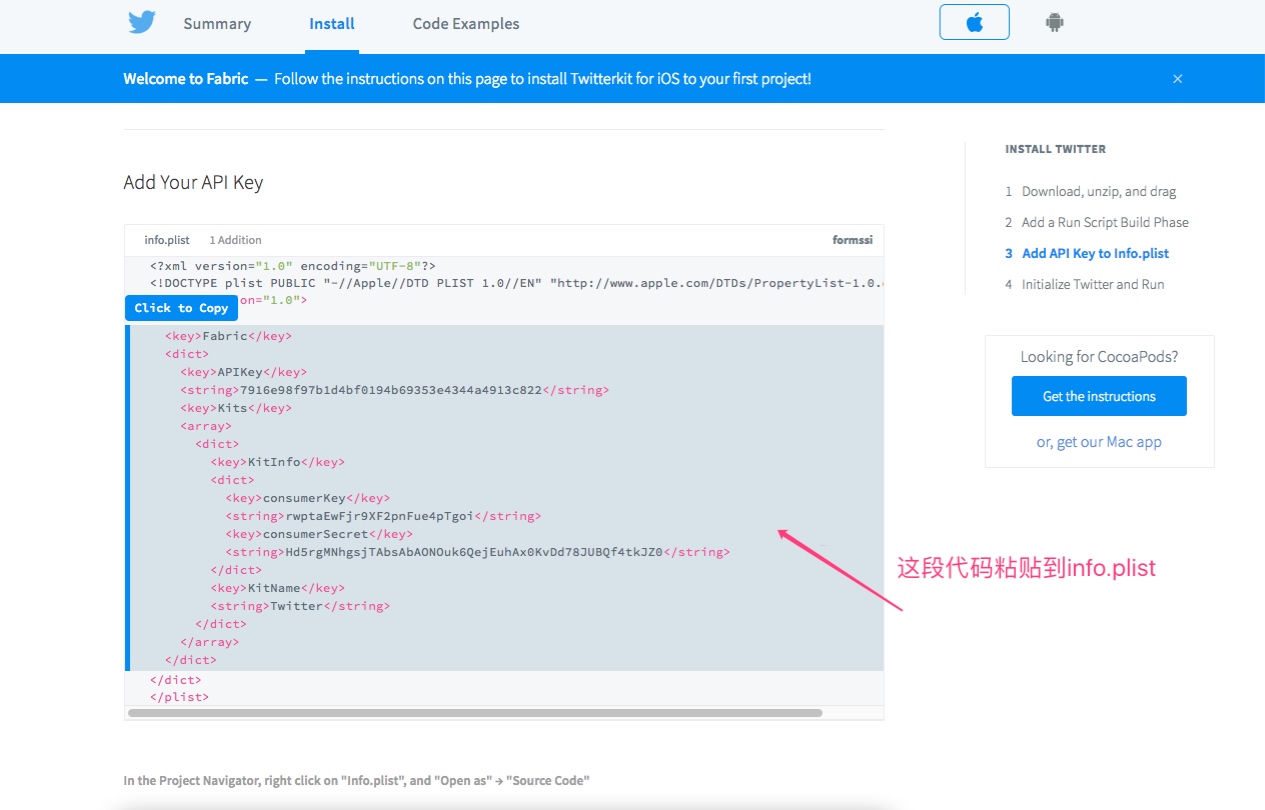Go to step 2 Add a Run Script Build Phase
Image resolution: width=1265 pixels, height=810 pixels.
1104,222
